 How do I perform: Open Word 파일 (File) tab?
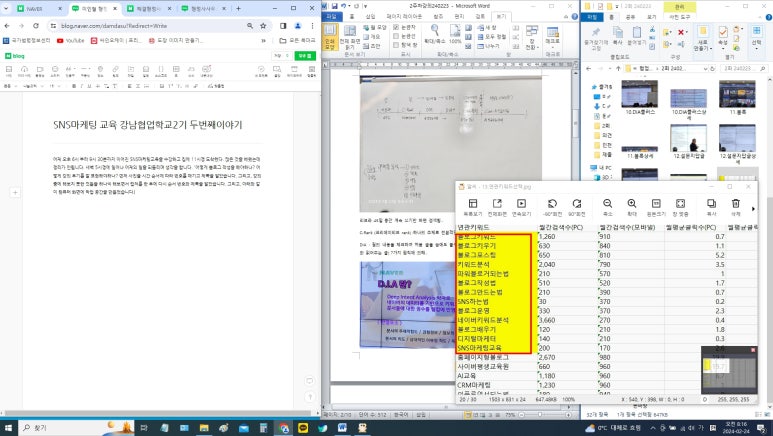click(332, 17)
